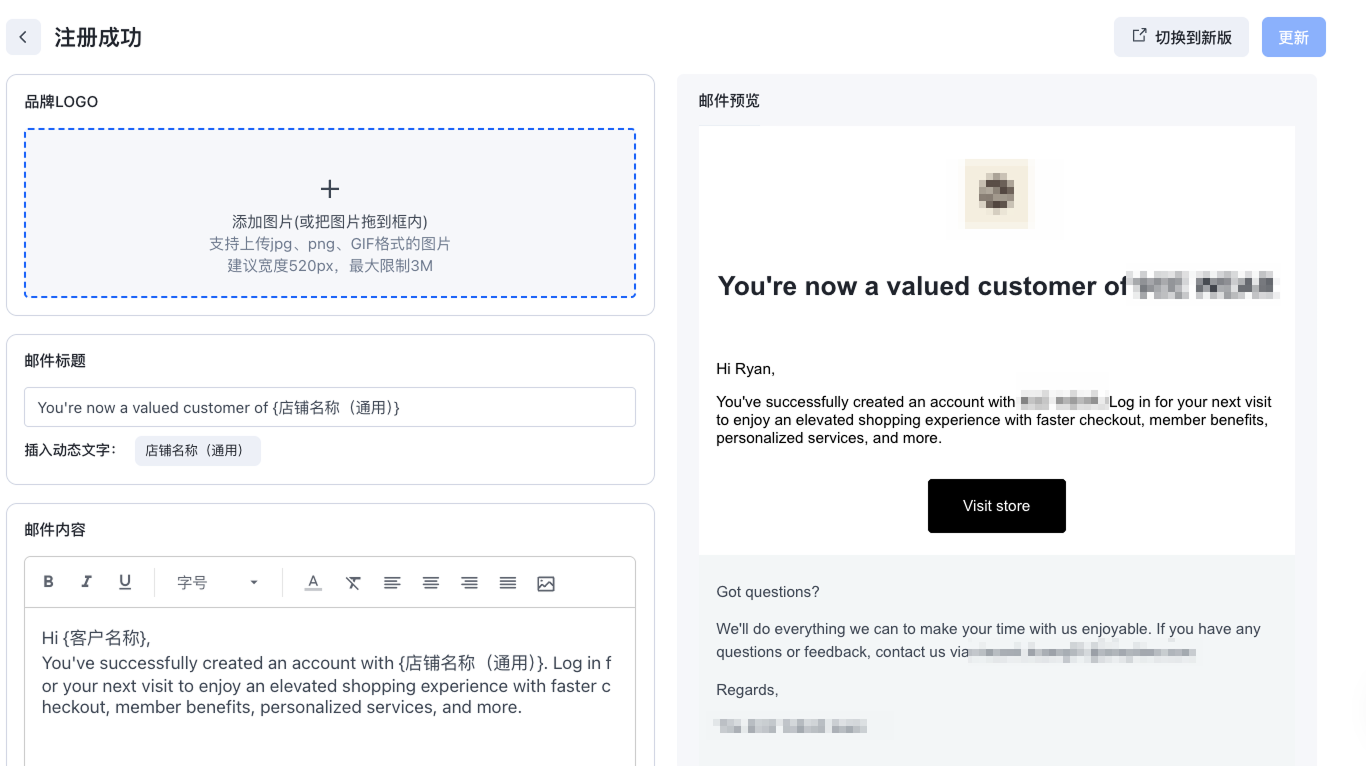The image size is (1366, 766).
Task: Align text to the right
Action: [469, 583]
